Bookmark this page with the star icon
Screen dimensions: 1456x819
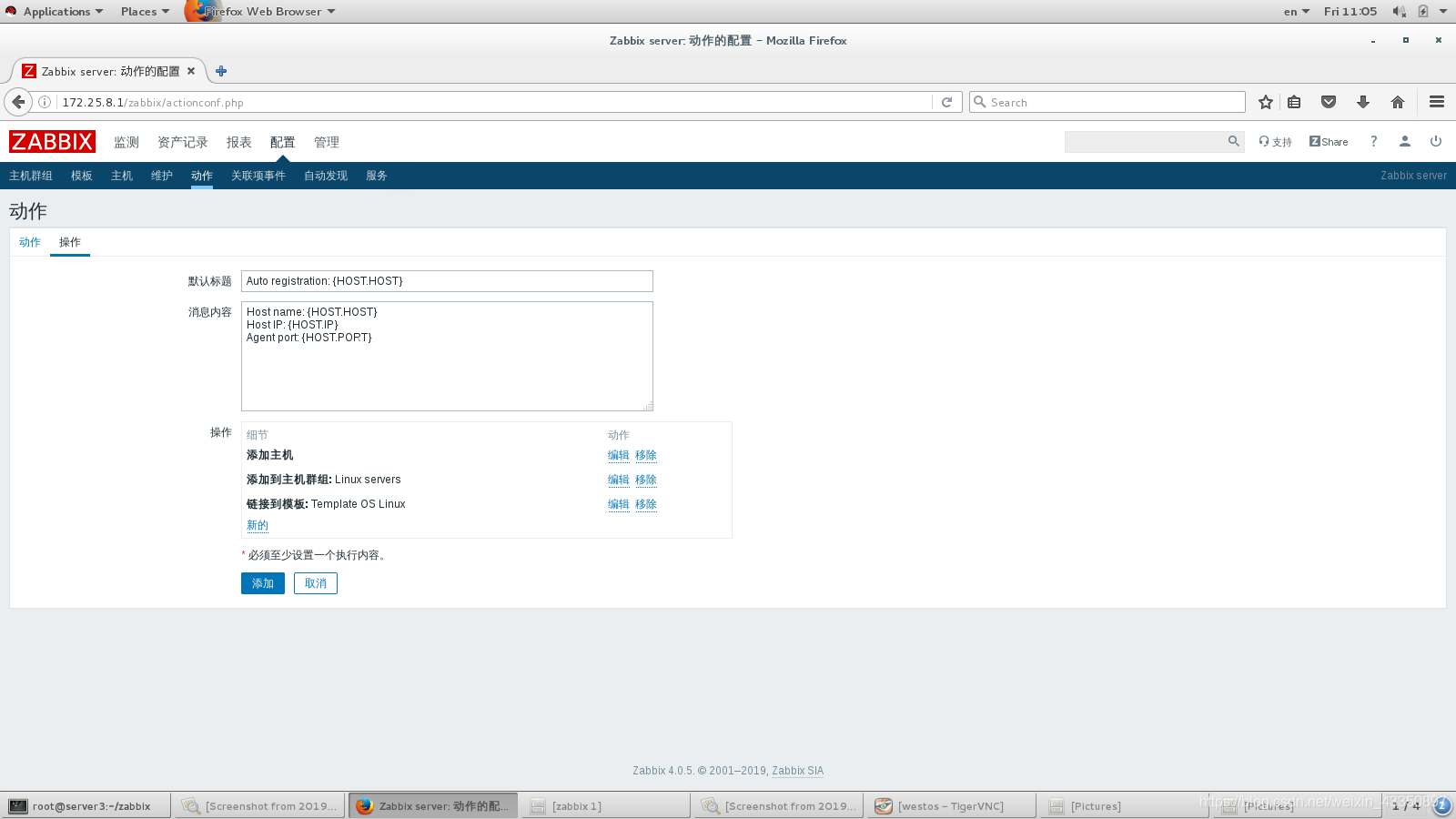point(1265,102)
